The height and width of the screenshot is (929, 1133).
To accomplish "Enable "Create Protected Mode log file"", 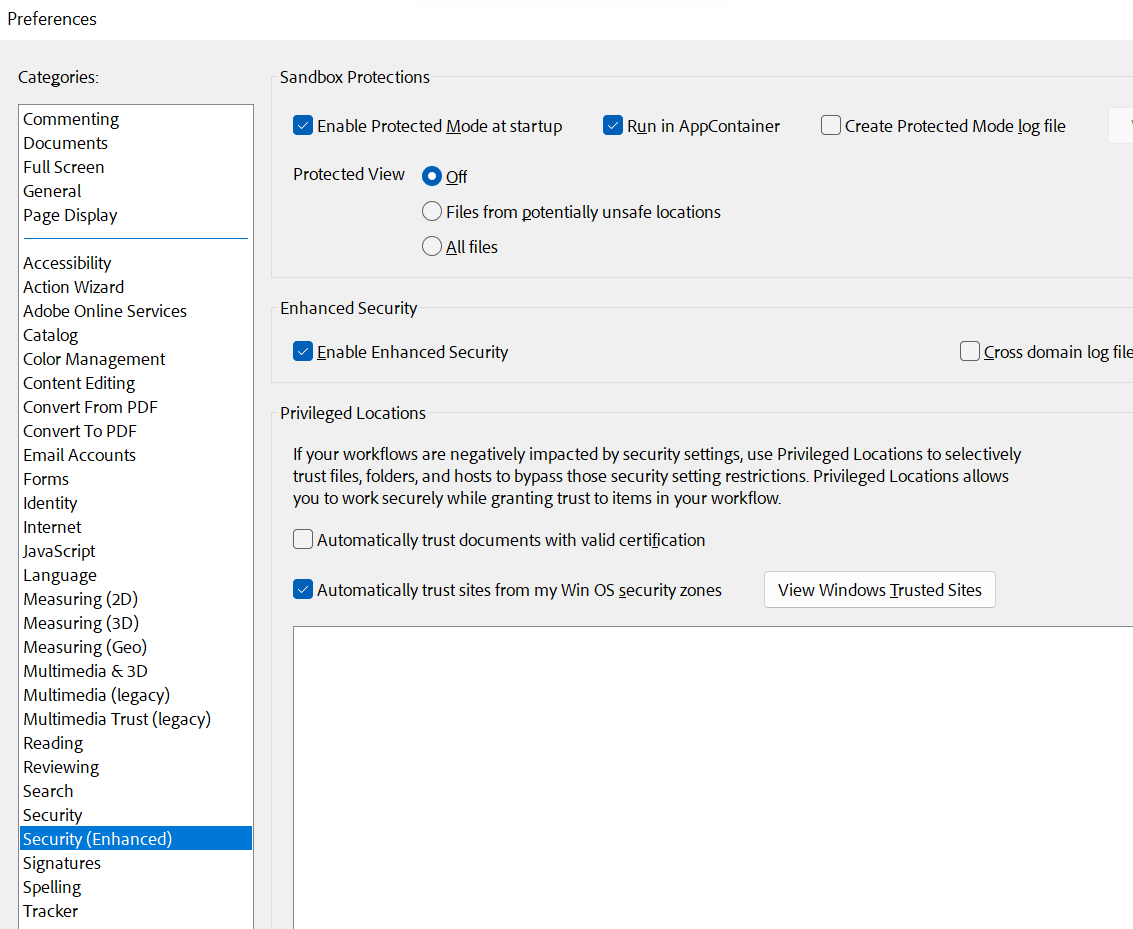I will pos(831,125).
